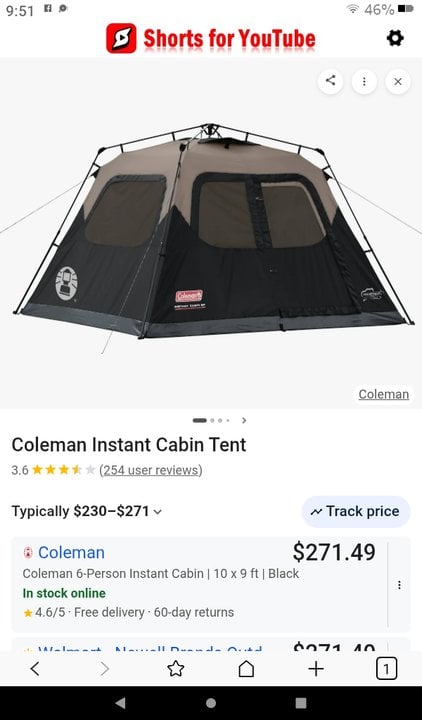
Task: Tap the tent product photo
Action: tap(211, 232)
